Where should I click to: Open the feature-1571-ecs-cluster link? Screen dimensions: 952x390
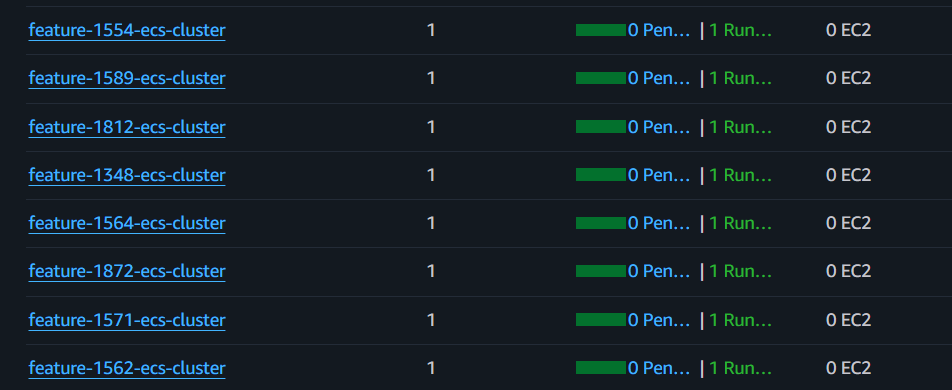(x=127, y=320)
